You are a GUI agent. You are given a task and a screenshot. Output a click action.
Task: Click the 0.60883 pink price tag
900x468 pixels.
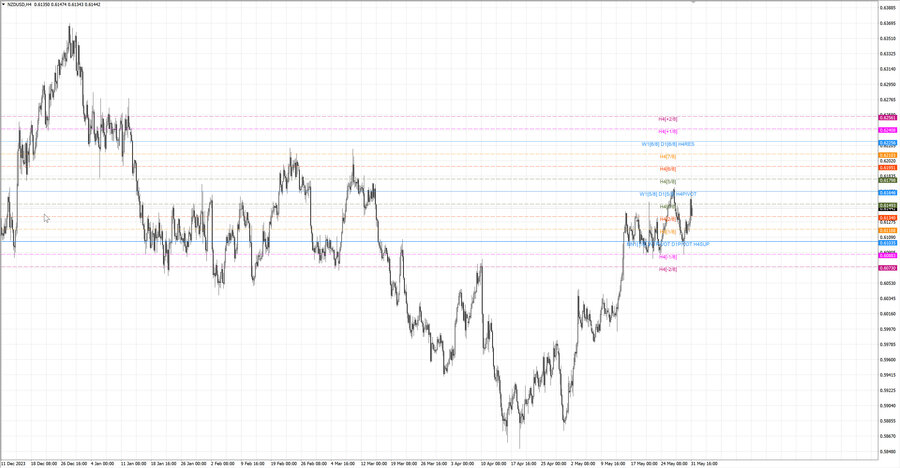click(888, 256)
